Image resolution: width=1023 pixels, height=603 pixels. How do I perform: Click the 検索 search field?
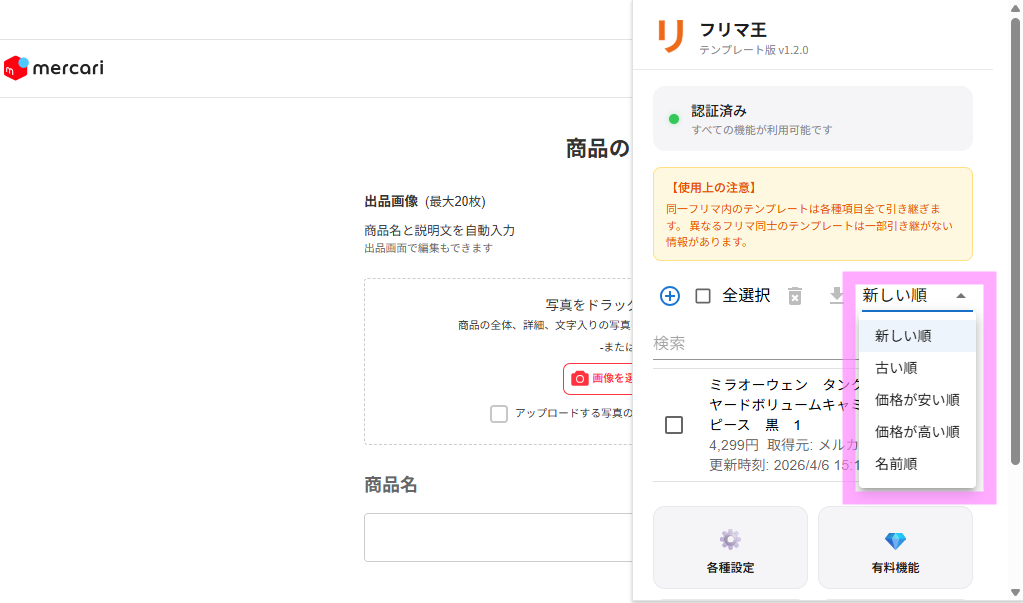point(750,343)
